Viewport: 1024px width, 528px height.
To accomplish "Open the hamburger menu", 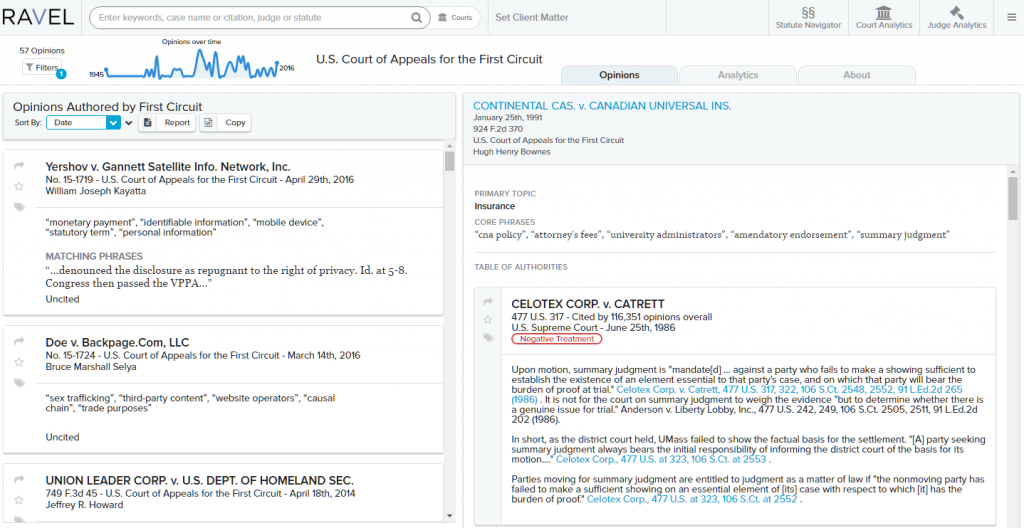I will tap(1012, 18).
